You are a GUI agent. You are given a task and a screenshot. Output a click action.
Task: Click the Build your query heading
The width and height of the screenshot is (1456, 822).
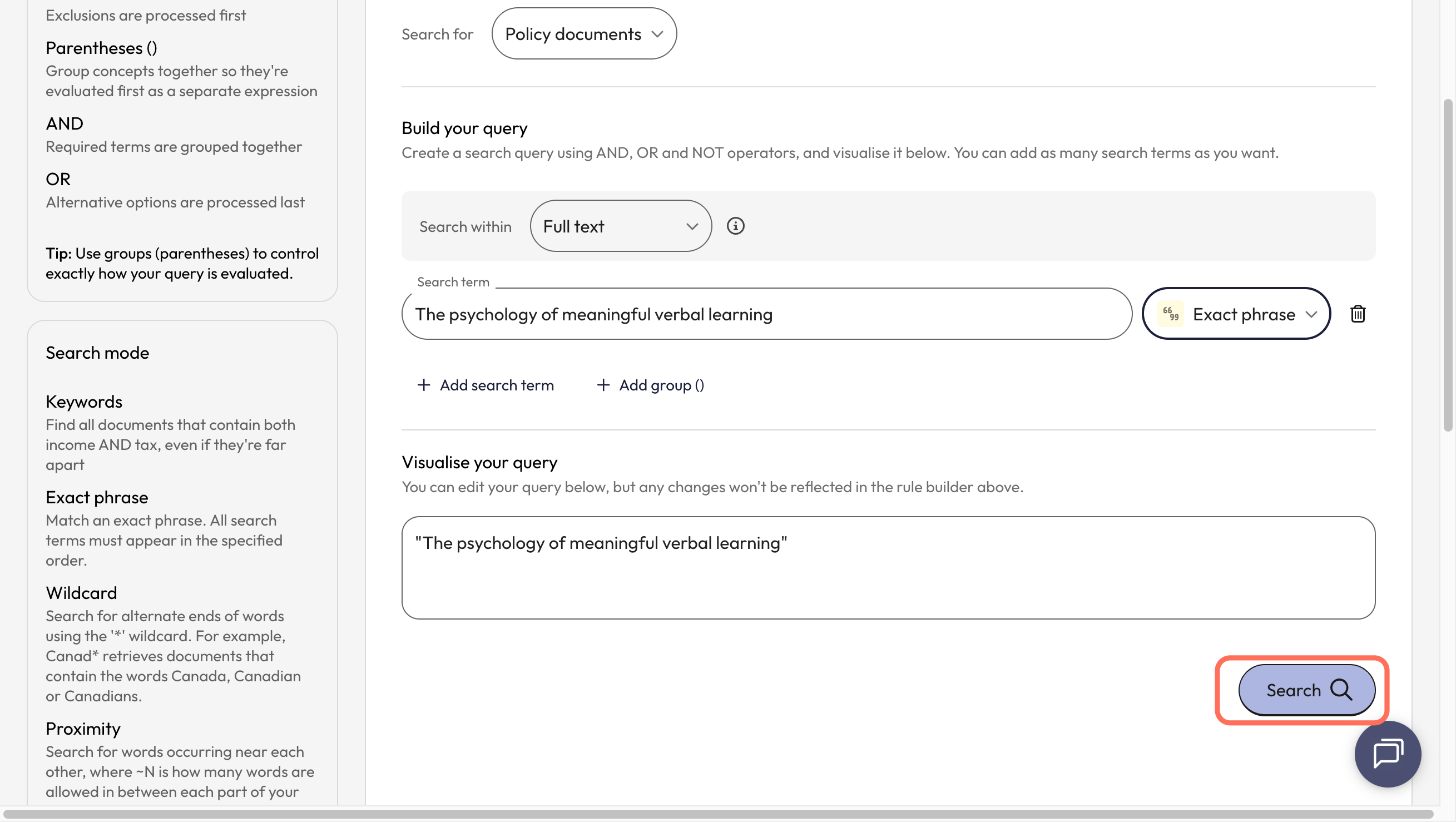click(x=464, y=128)
